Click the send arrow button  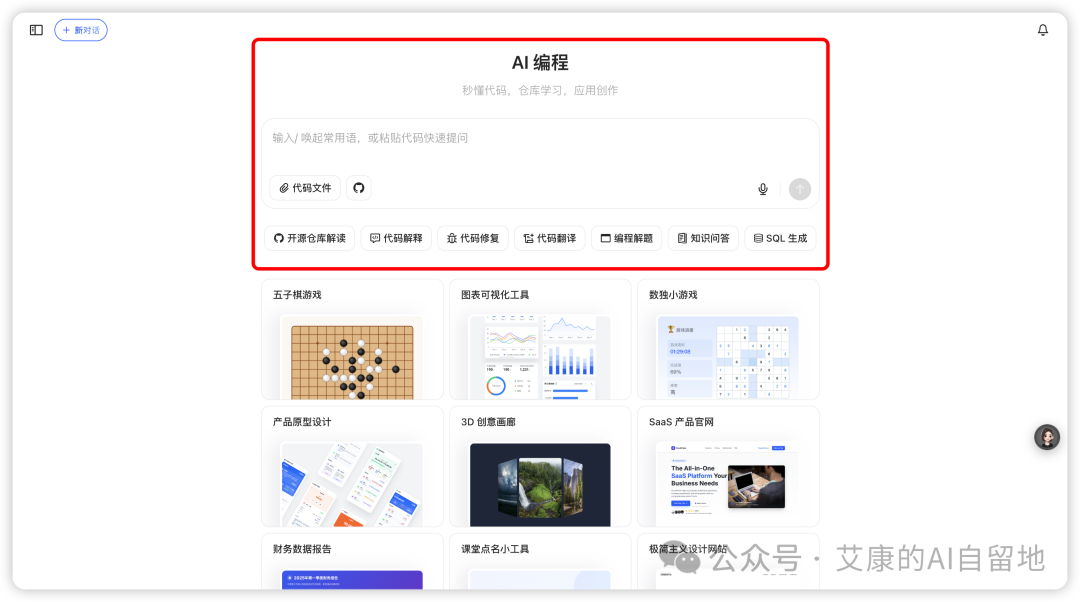click(800, 189)
